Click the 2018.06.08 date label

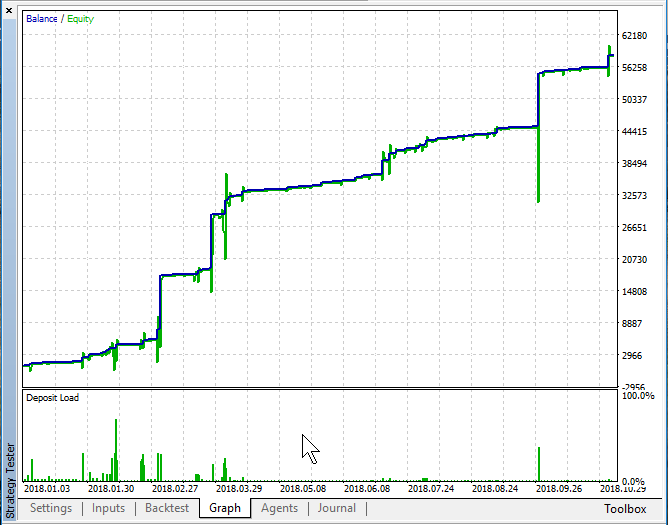367,488
